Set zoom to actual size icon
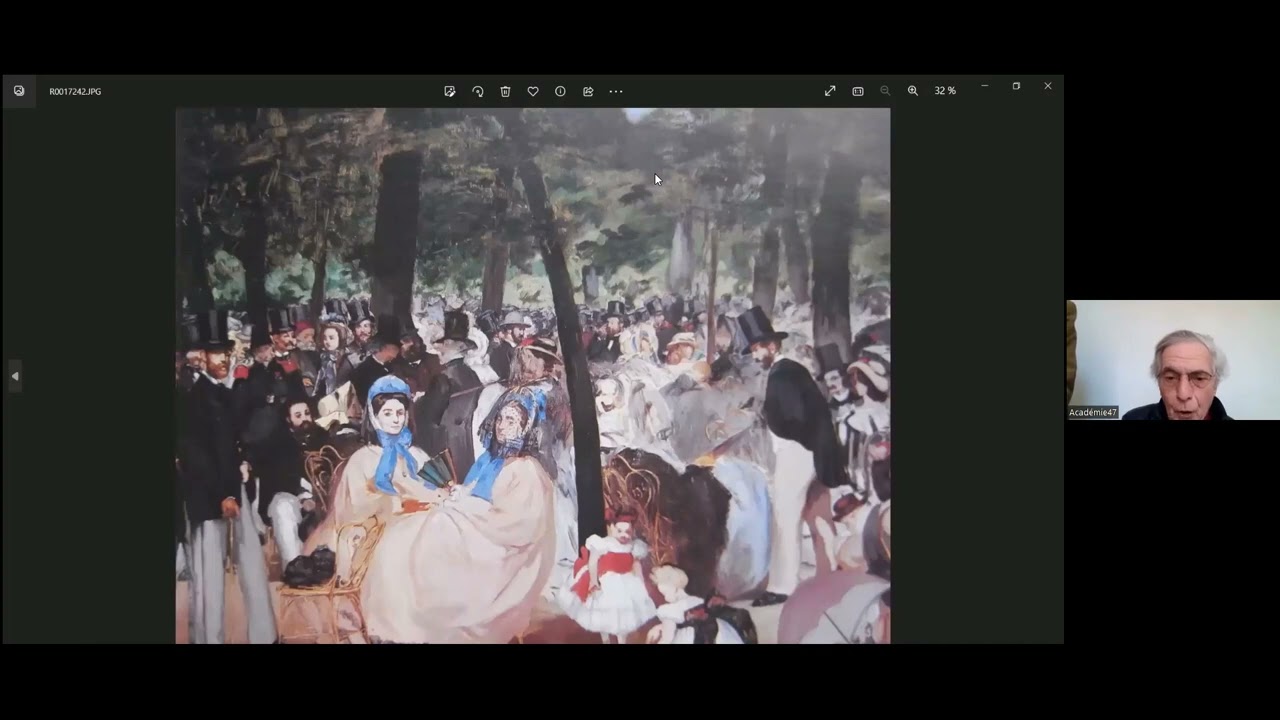The width and height of the screenshot is (1280, 720). pyautogui.click(x=858, y=91)
